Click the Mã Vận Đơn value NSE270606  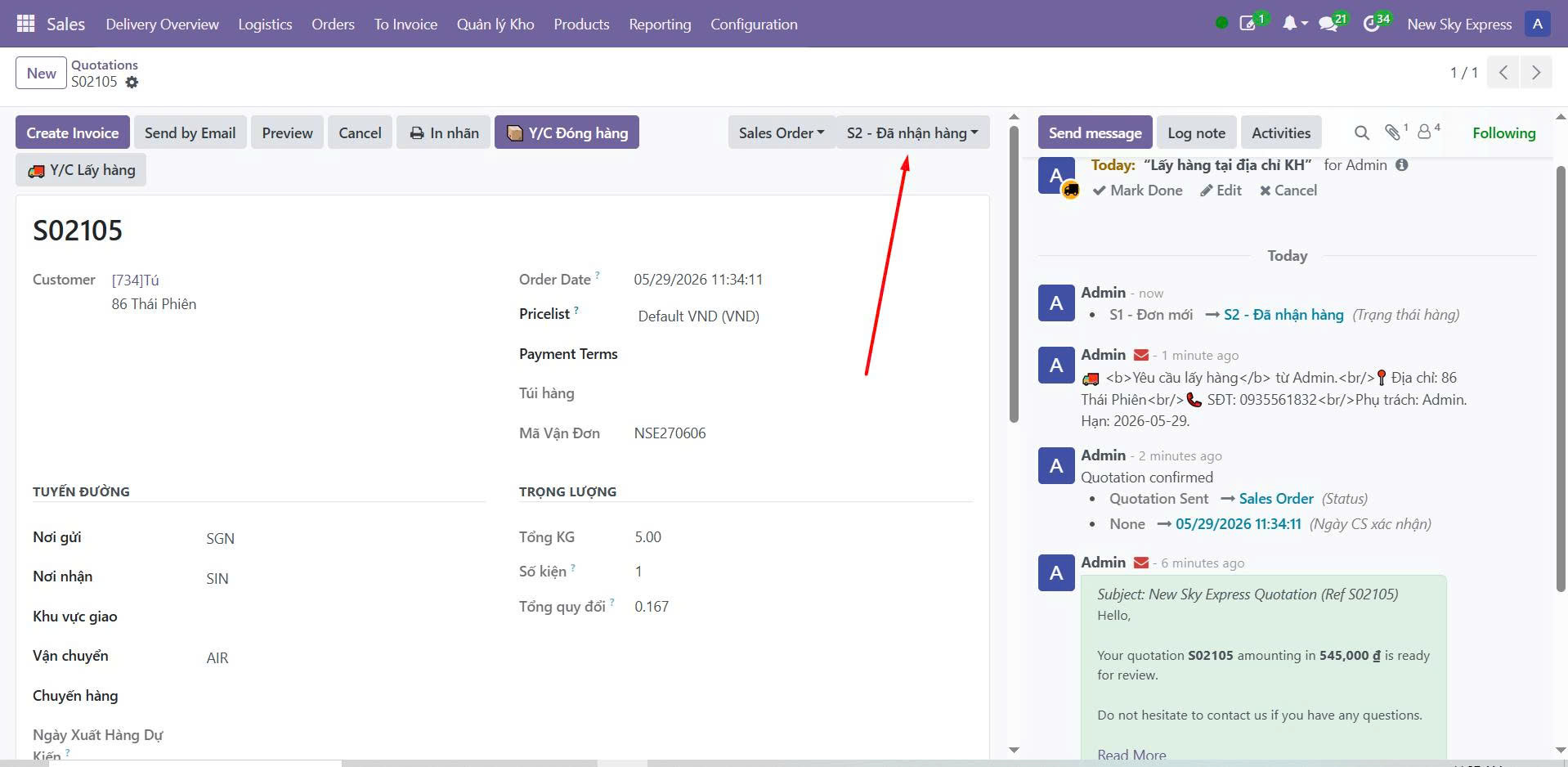click(670, 433)
